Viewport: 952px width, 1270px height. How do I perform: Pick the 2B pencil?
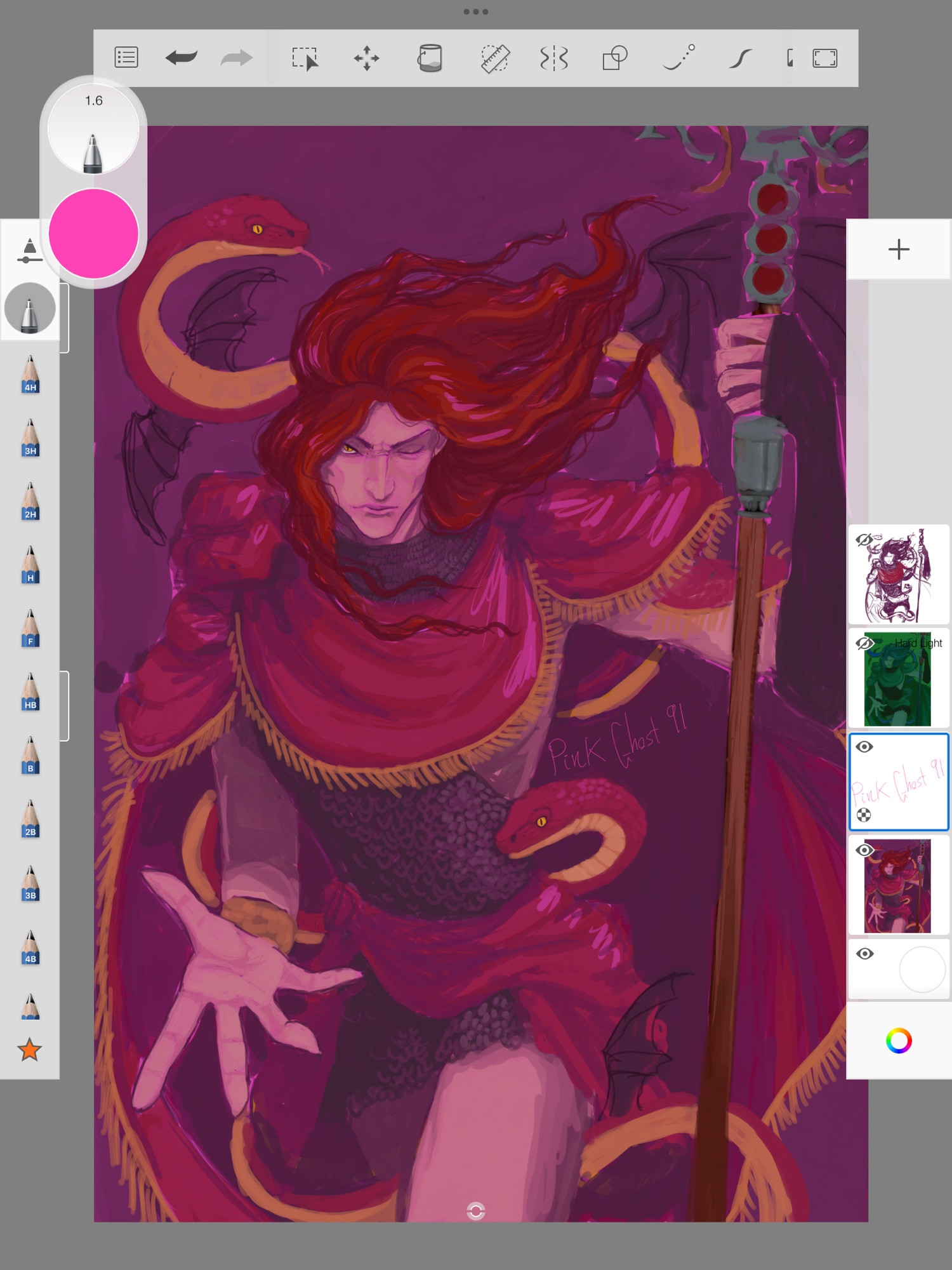pyautogui.click(x=30, y=819)
